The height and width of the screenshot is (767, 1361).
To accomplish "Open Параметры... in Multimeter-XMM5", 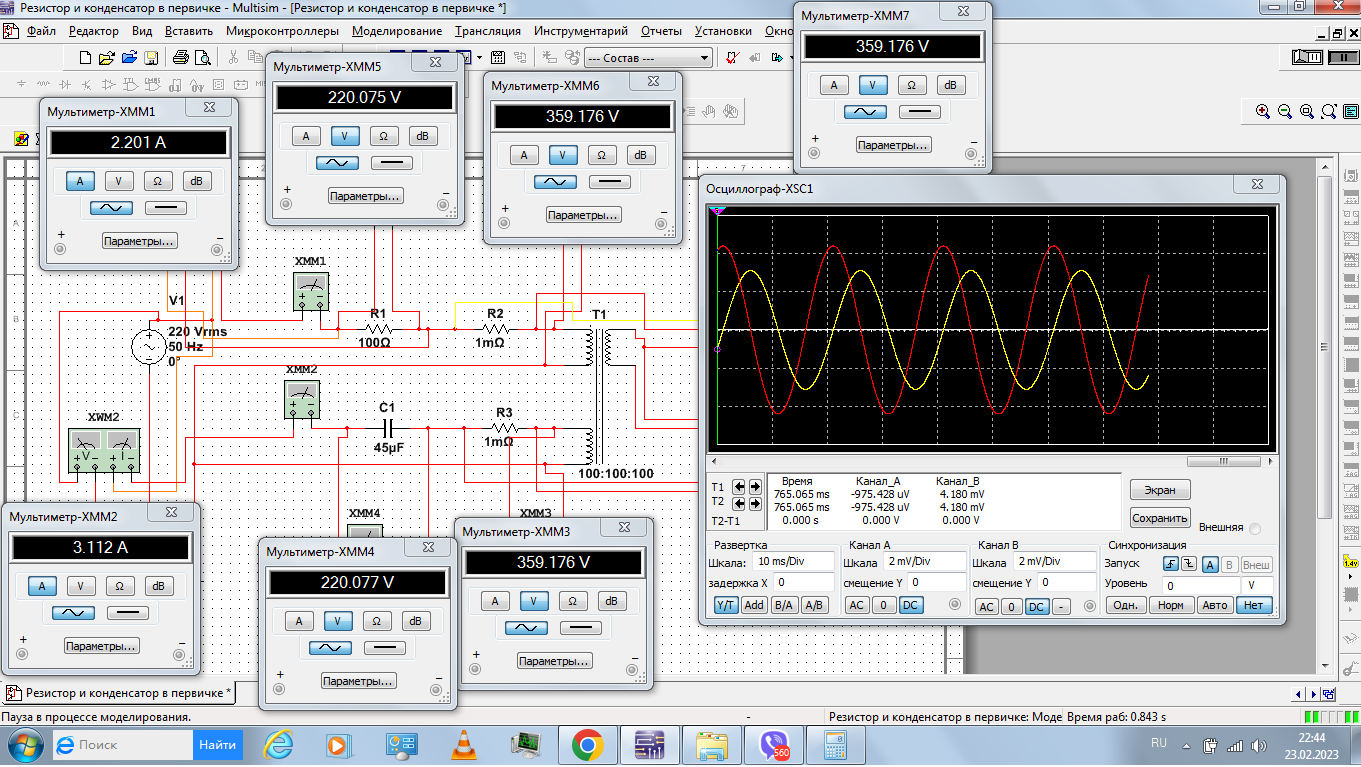I will (x=365, y=196).
